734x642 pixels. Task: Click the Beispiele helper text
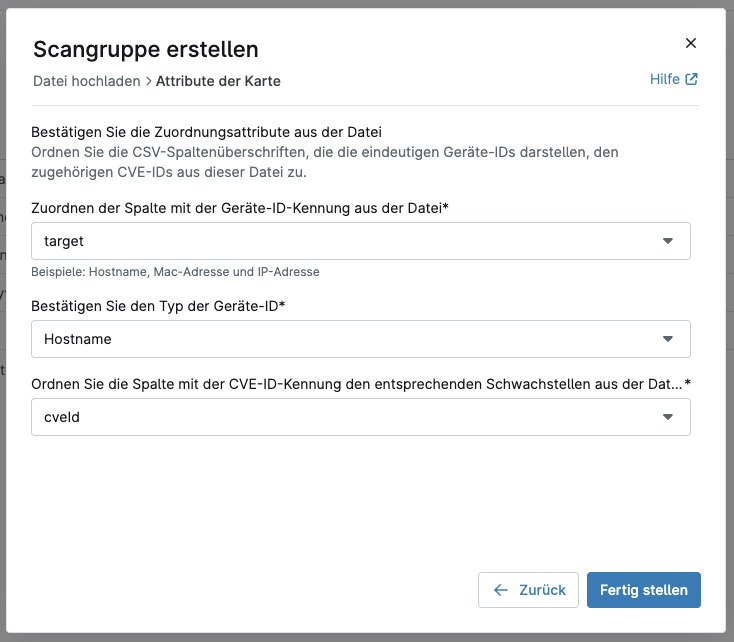175,271
